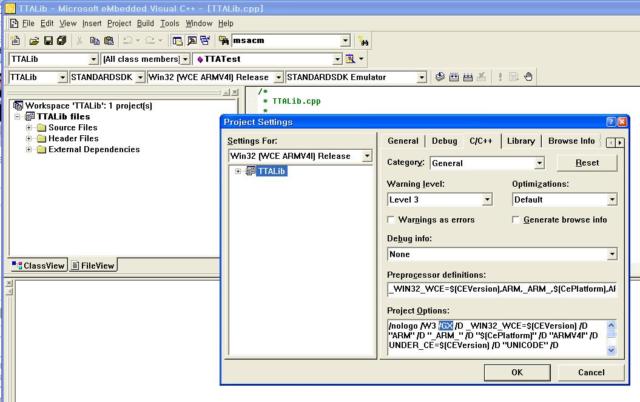Switch to the Browse Info tab
Screen dimensions: 640x402
[571, 141]
